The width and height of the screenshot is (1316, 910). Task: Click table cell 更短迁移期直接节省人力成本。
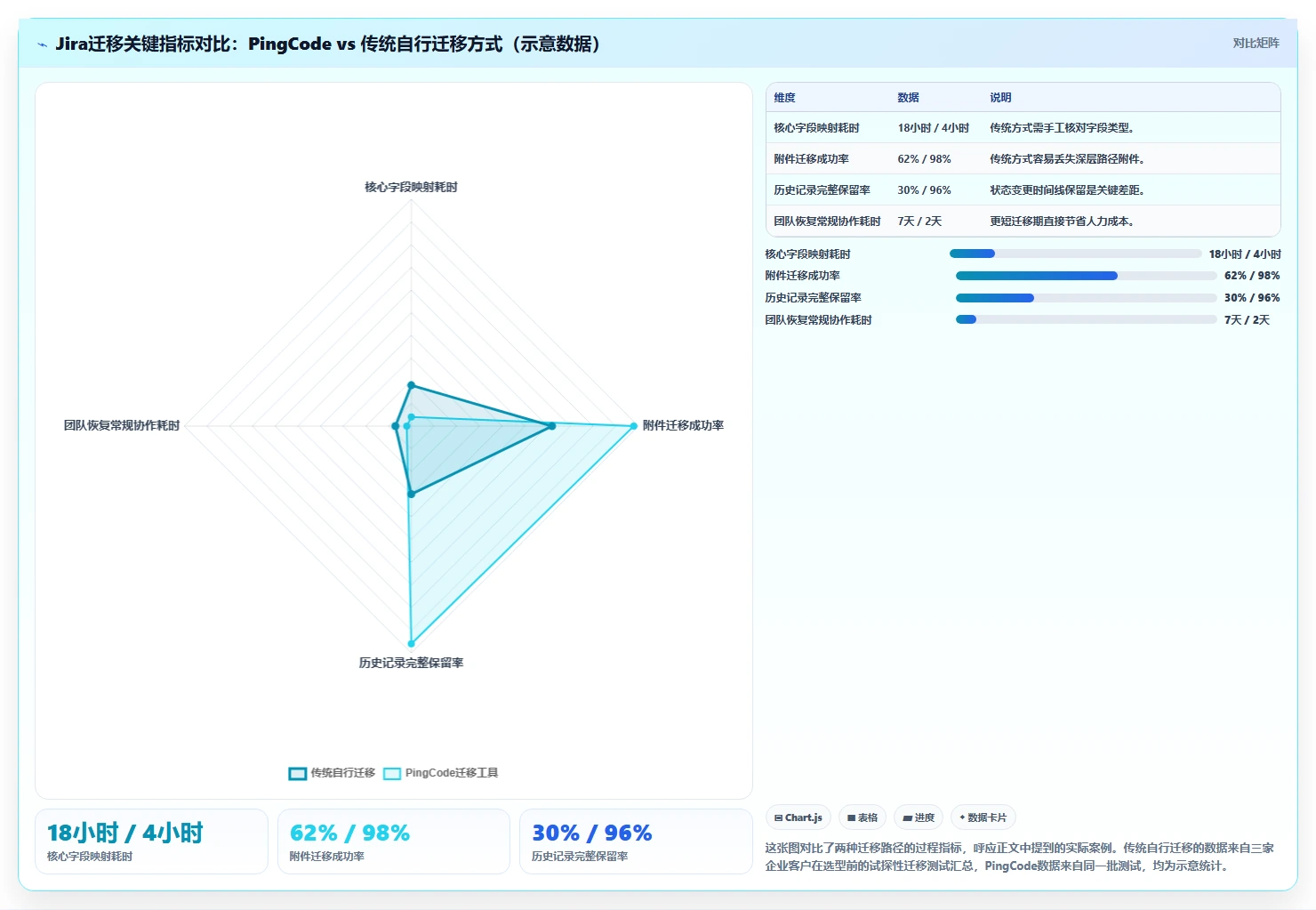click(1063, 221)
